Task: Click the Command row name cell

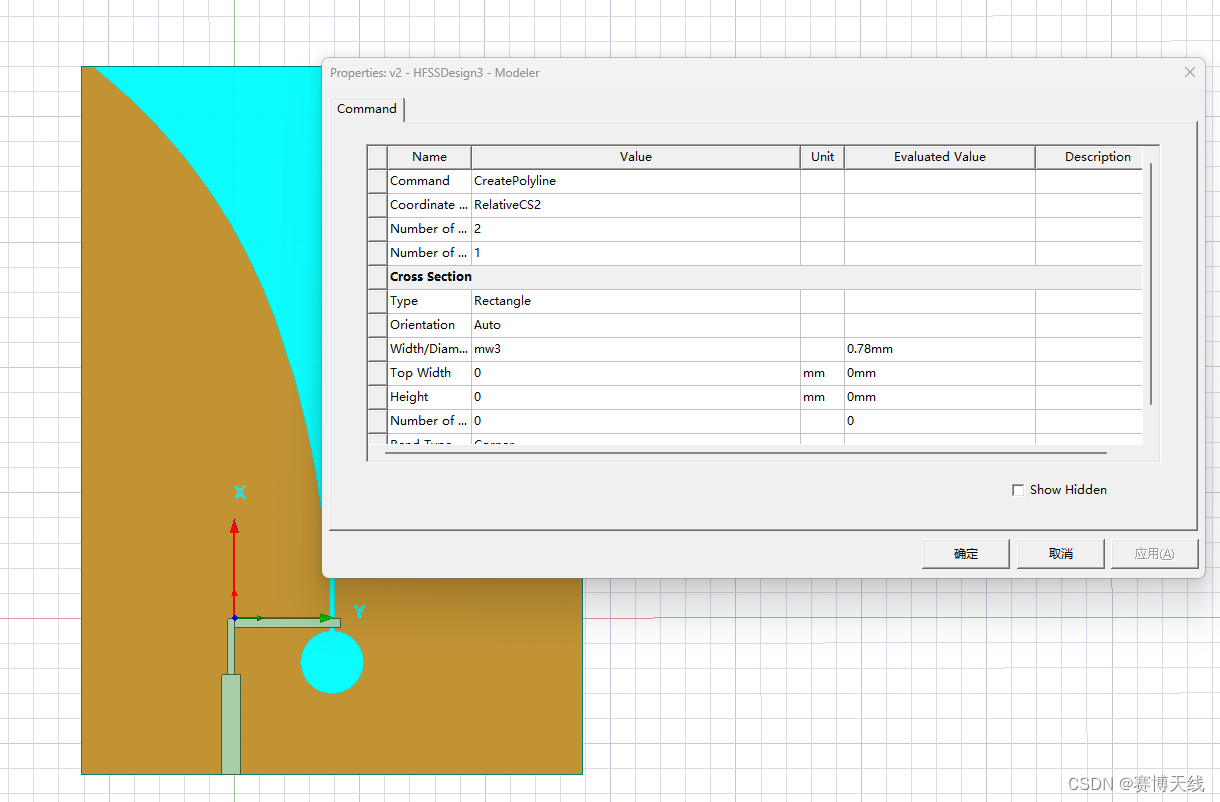Action: [x=429, y=181]
